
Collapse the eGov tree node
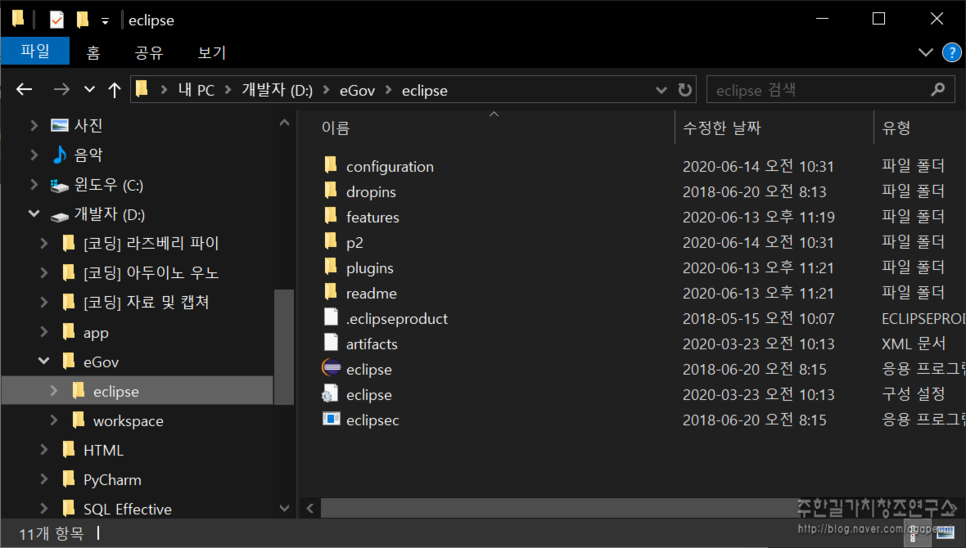(44, 361)
